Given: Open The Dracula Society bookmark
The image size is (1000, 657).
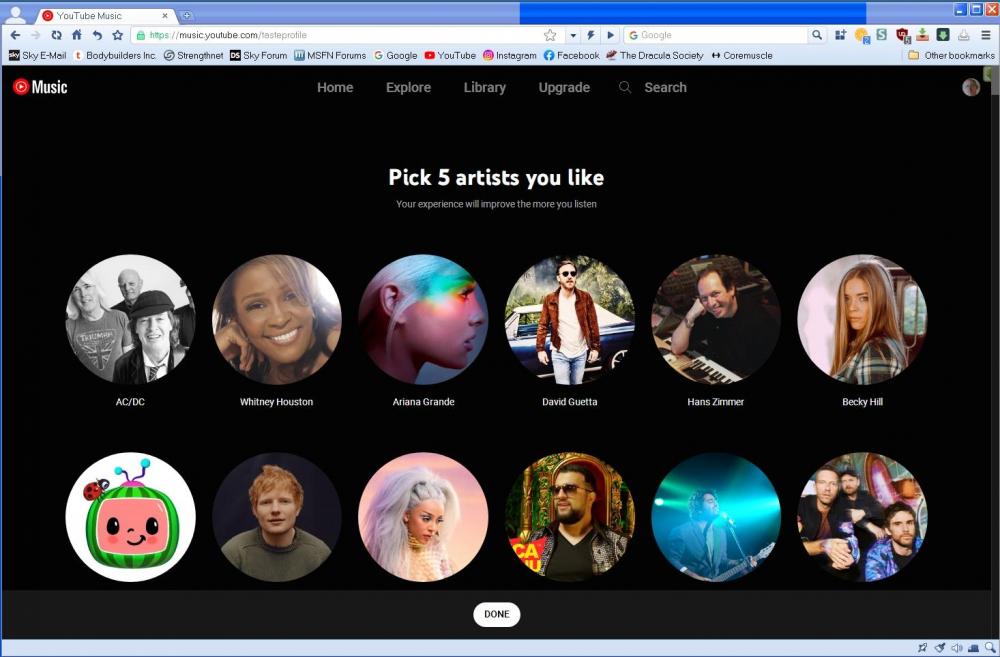Looking at the screenshot, I should pyautogui.click(x=655, y=55).
